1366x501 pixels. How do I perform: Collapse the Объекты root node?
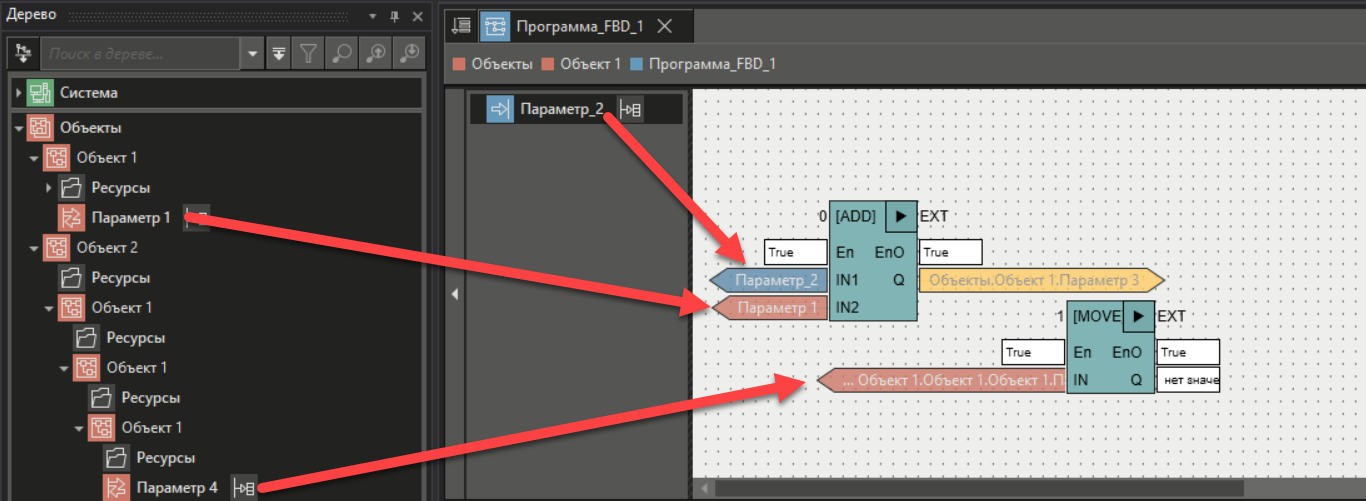18,128
